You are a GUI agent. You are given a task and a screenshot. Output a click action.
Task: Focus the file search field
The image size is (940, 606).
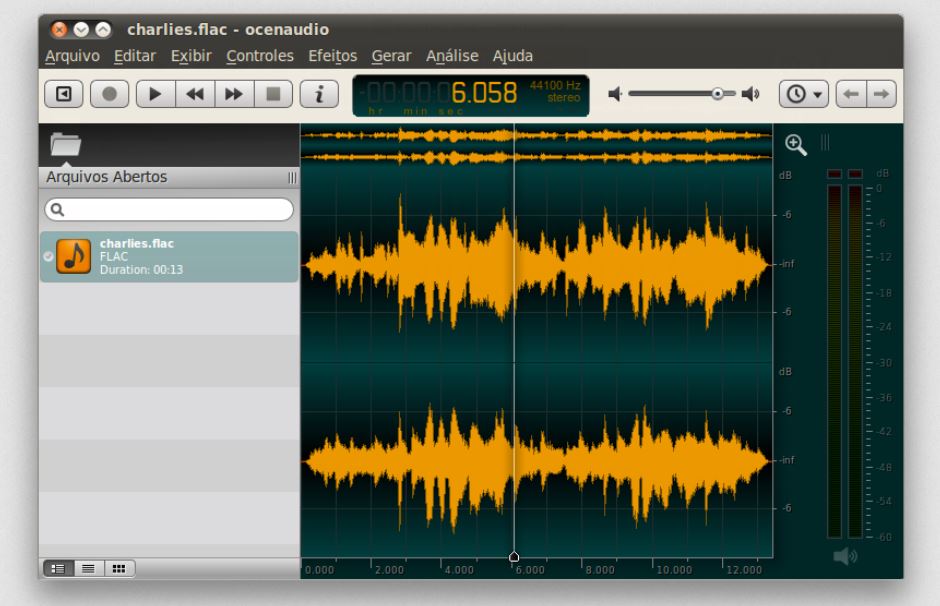click(169, 209)
